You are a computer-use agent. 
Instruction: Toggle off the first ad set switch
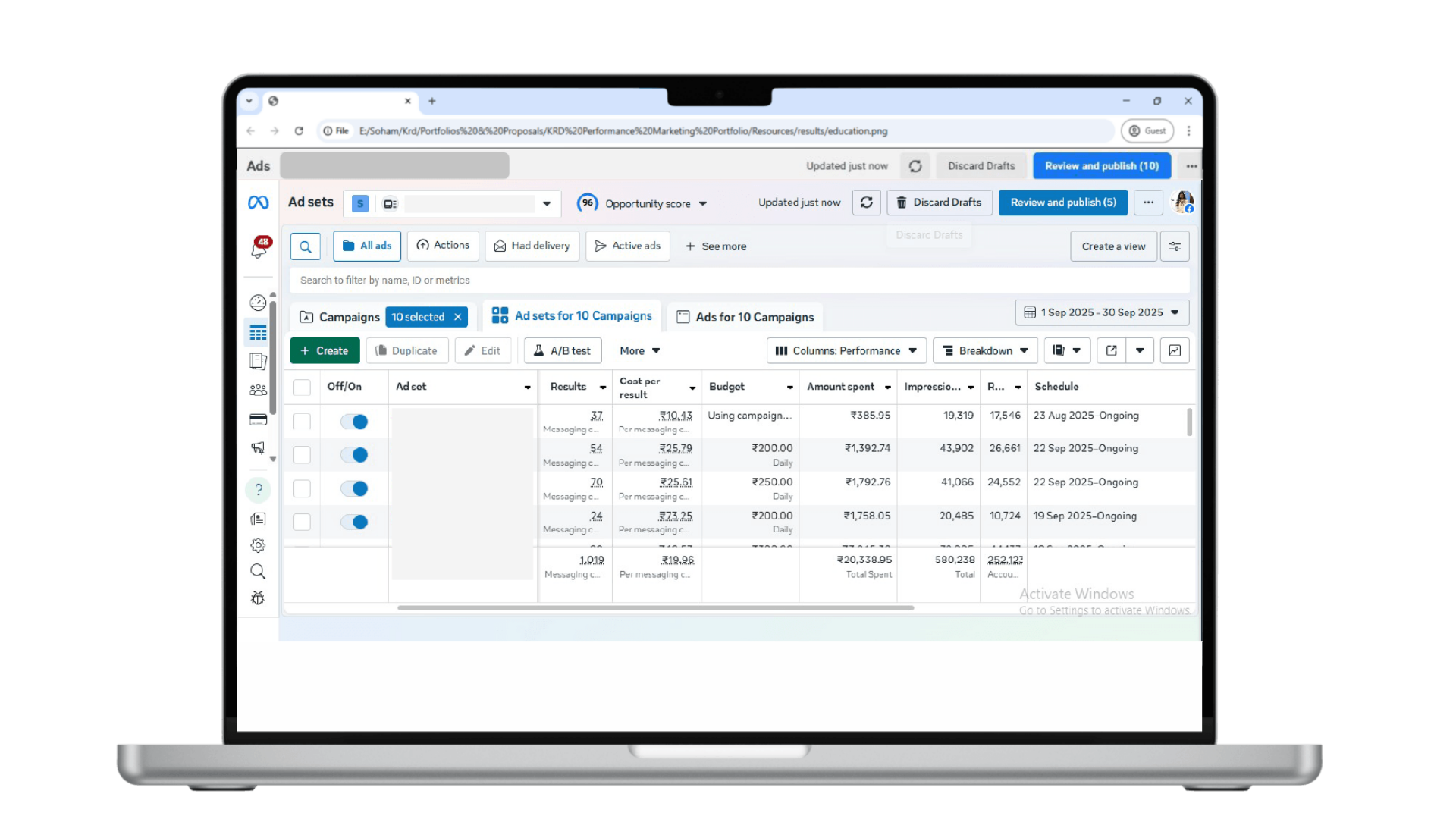click(x=354, y=422)
